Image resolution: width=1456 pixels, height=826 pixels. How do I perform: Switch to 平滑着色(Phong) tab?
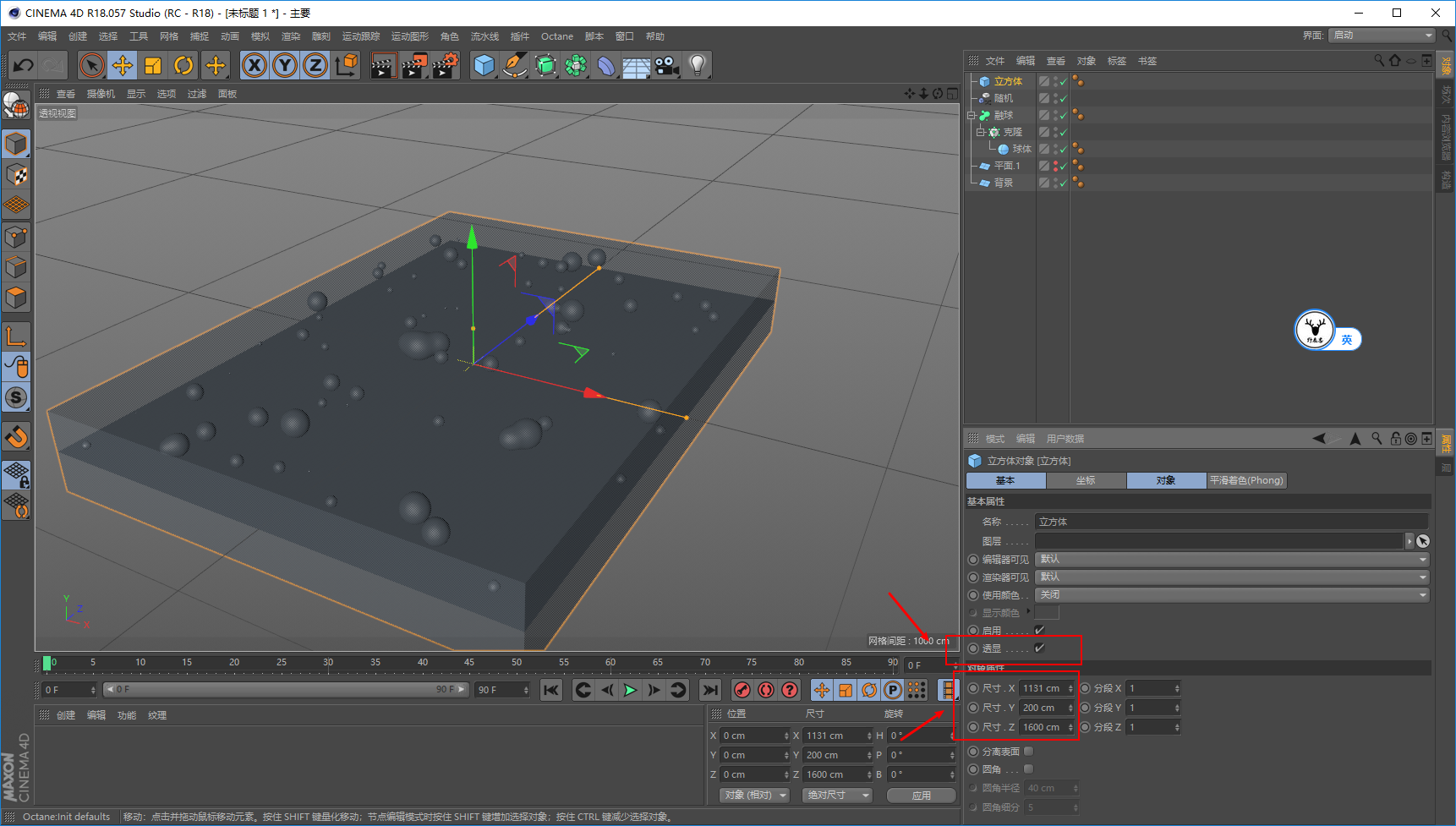point(1246,480)
